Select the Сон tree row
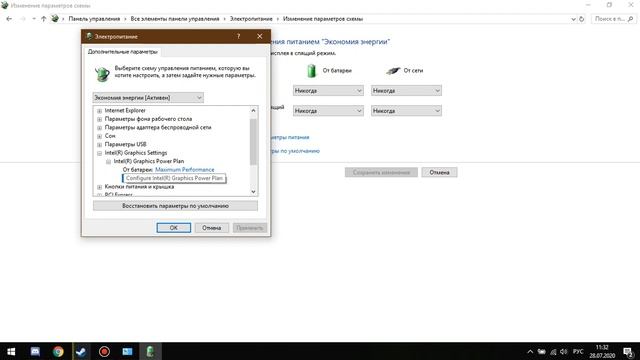640x360 pixels. pyautogui.click(x=110, y=136)
